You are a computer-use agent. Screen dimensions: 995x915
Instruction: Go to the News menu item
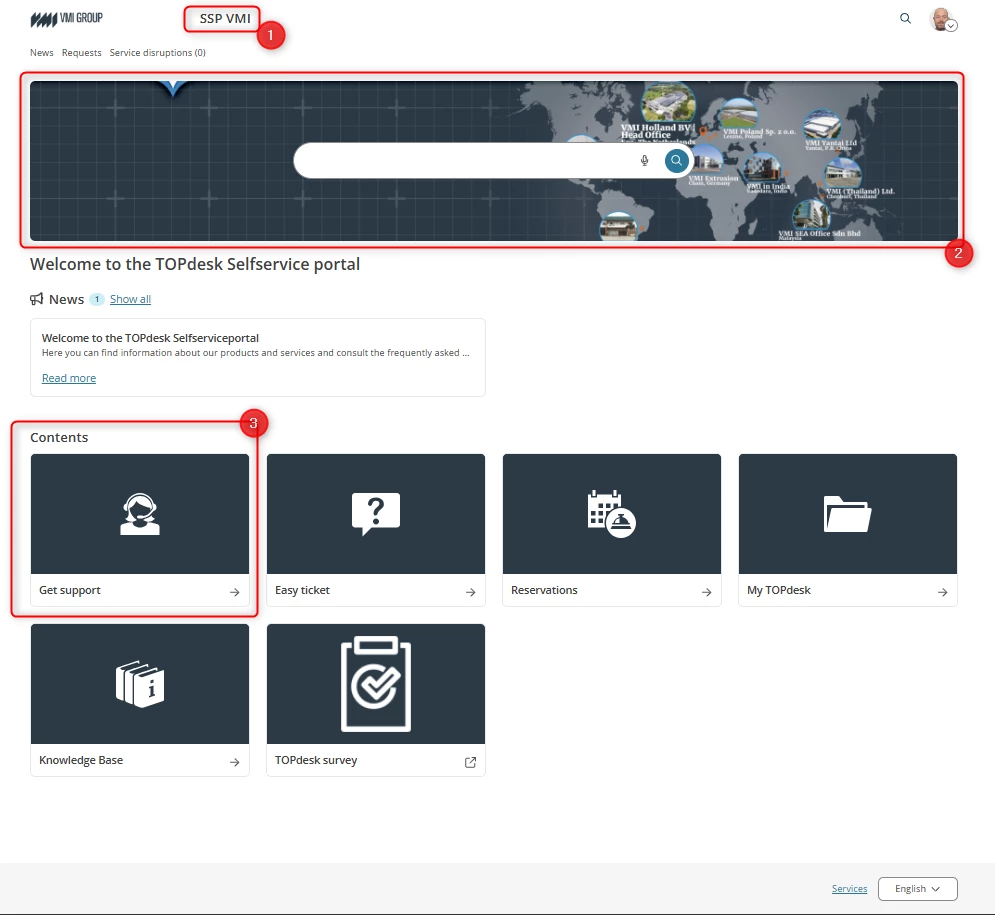(x=42, y=53)
